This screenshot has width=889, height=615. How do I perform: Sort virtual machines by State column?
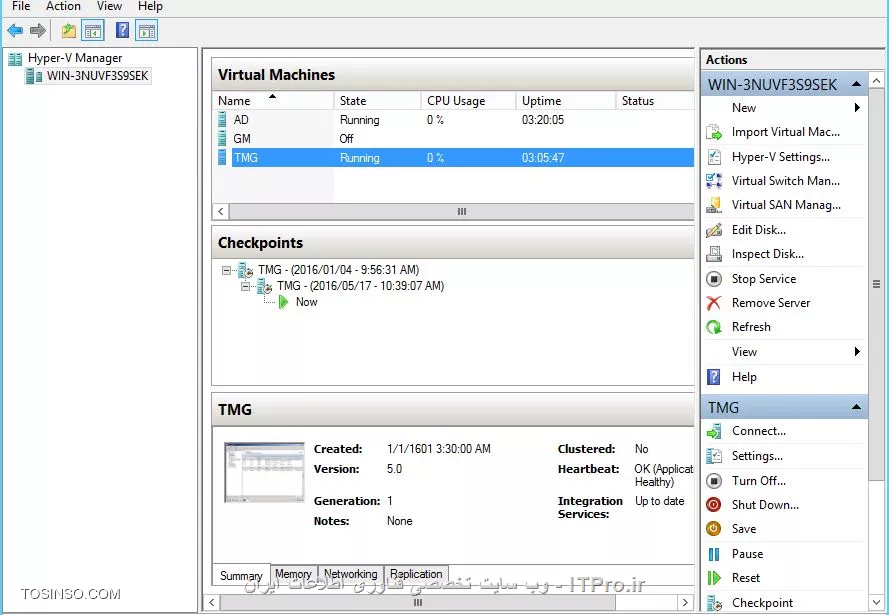377,100
